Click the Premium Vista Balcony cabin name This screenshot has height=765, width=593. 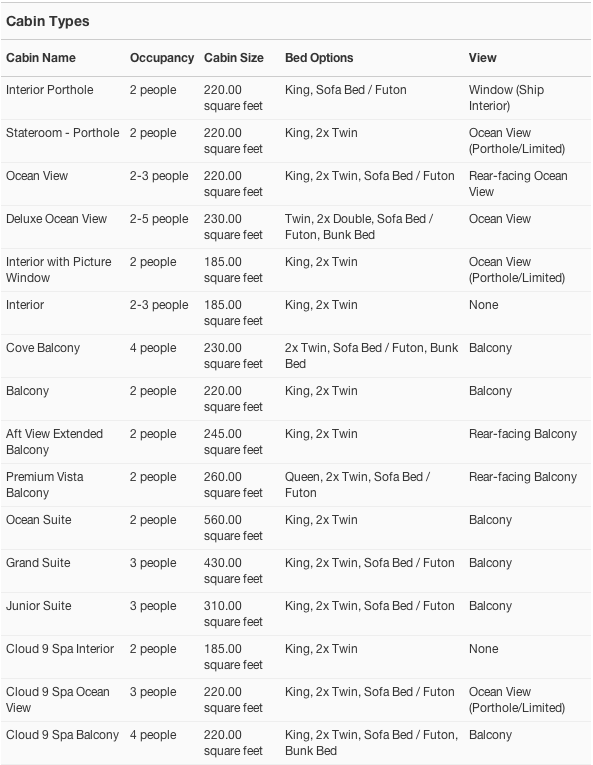tap(44, 484)
